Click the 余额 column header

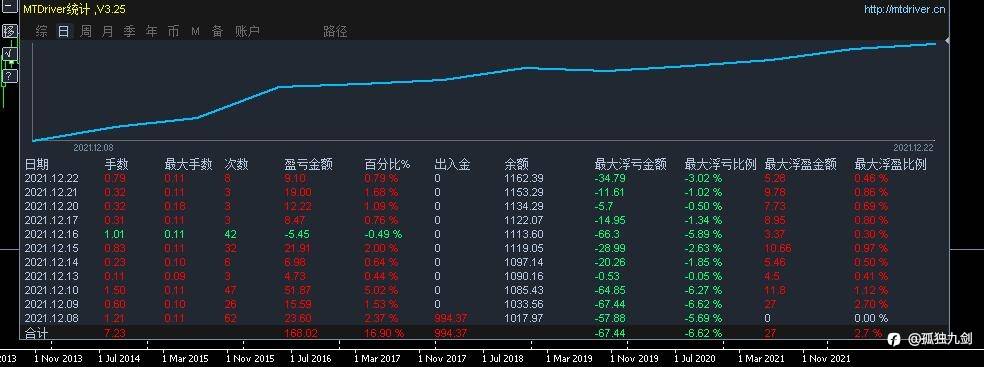pos(516,164)
